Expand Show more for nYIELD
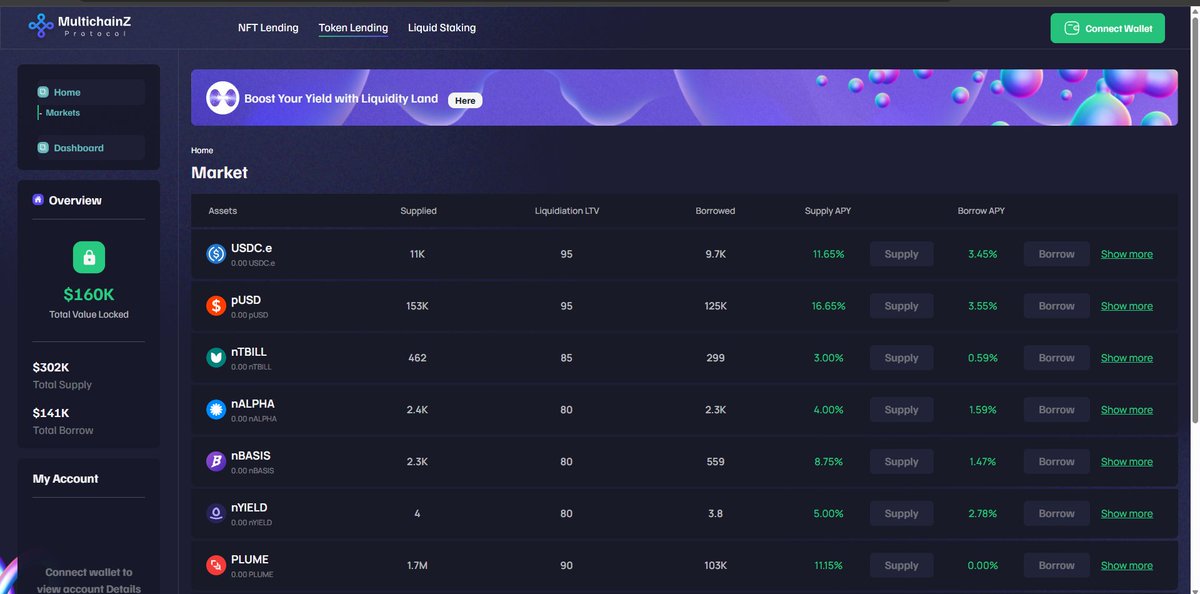The image size is (1200, 594). point(1126,512)
